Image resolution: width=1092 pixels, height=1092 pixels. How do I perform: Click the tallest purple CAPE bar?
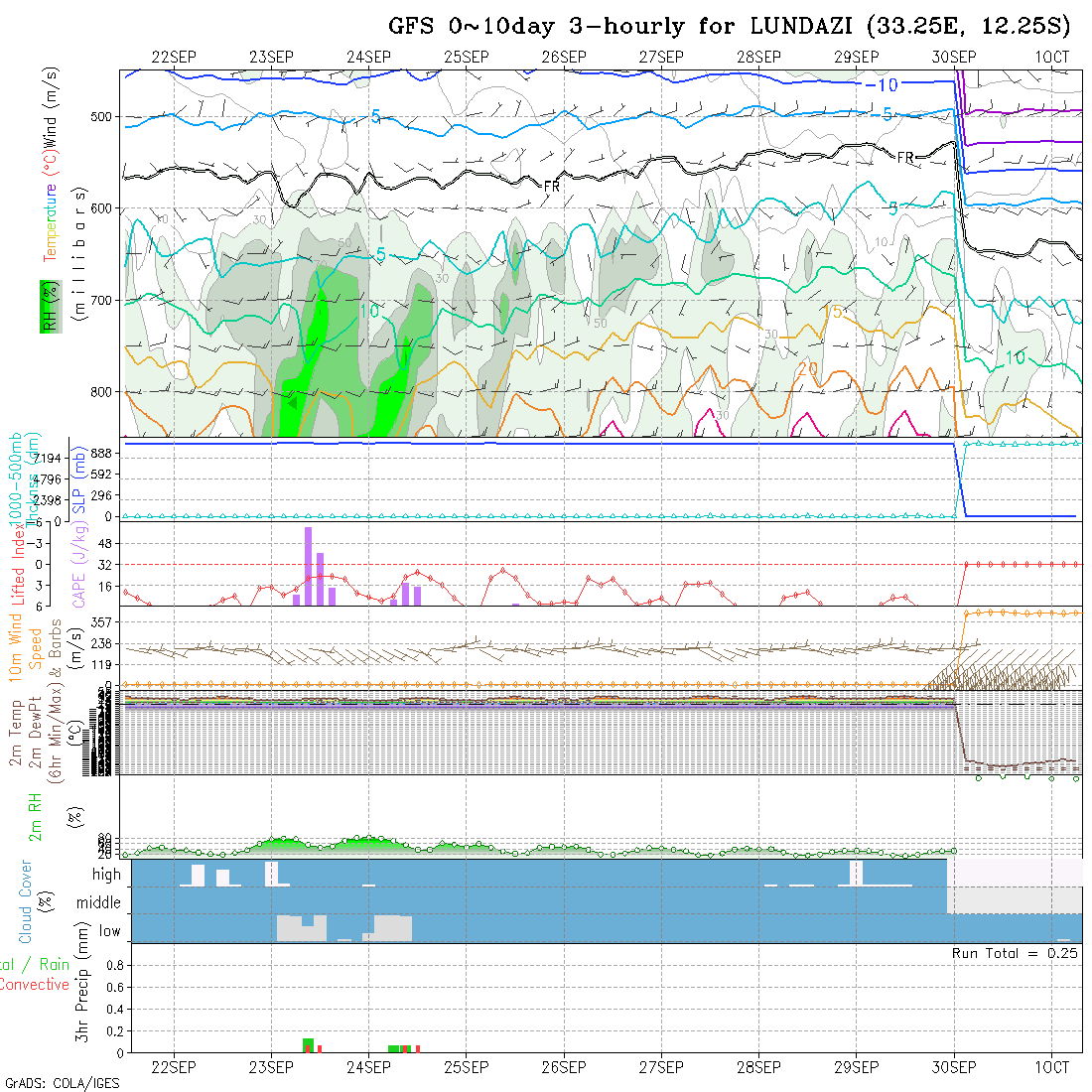[308, 565]
